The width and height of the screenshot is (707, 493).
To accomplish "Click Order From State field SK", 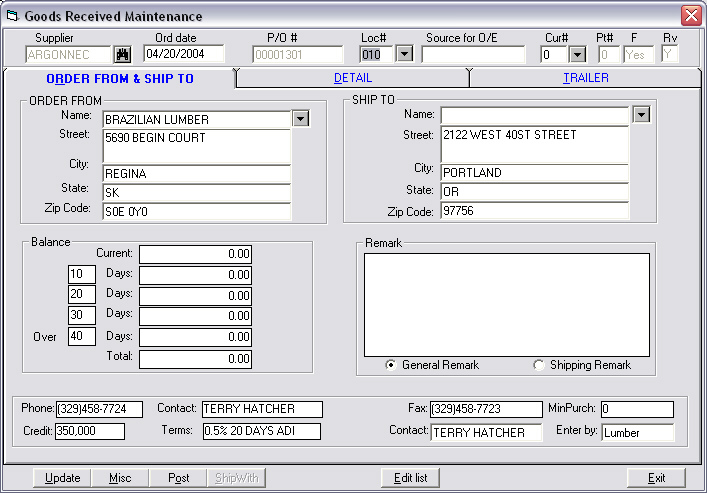I will (x=197, y=193).
